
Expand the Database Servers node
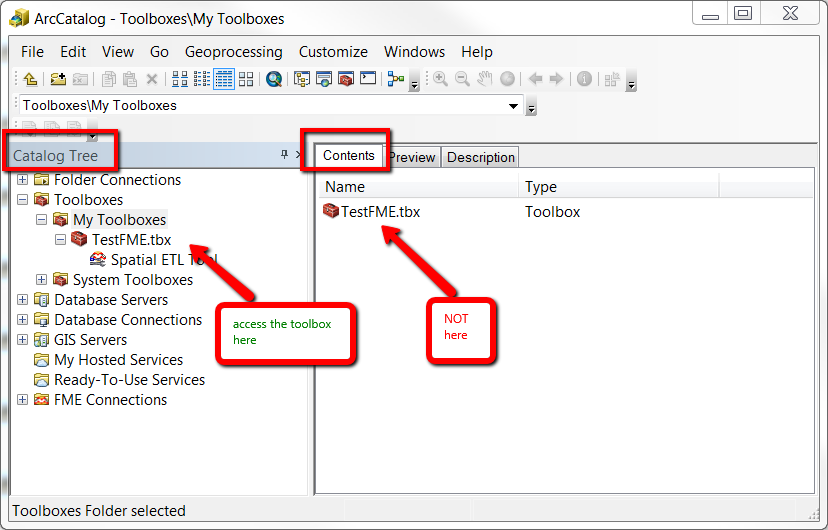point(22,300)
